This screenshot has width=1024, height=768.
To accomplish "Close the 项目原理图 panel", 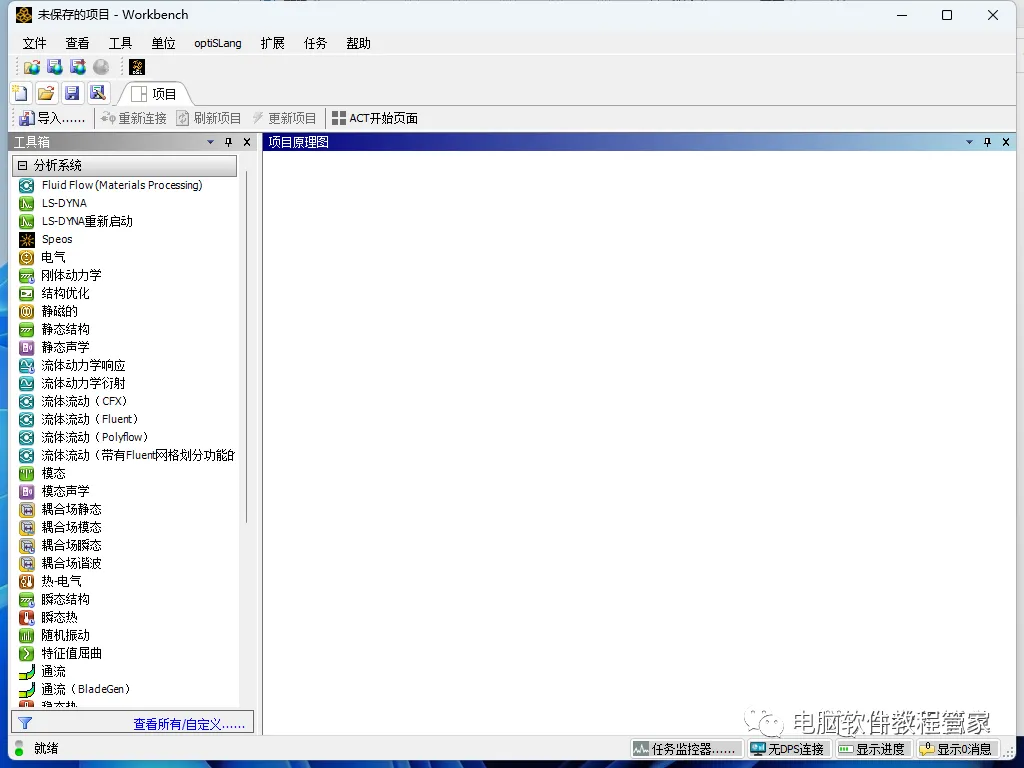I will coord(1006,142).
